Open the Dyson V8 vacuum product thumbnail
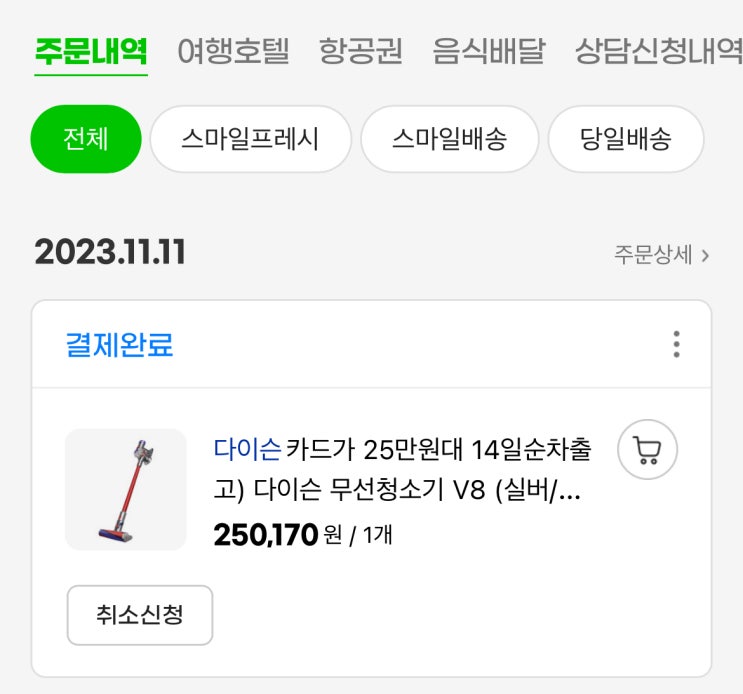This screenshot has width=743, height=694. 126,489
